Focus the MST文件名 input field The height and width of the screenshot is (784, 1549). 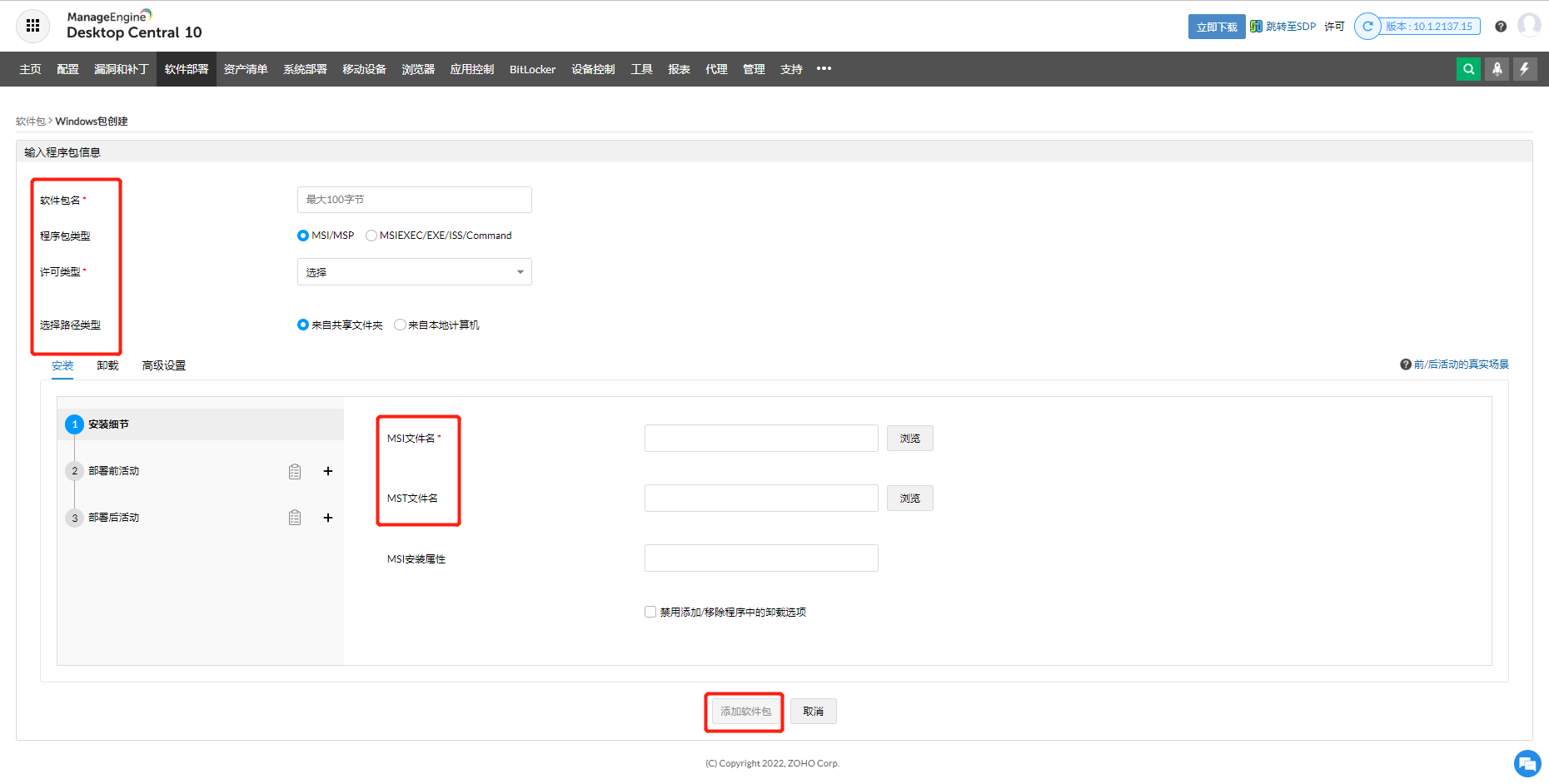(761, 499)
